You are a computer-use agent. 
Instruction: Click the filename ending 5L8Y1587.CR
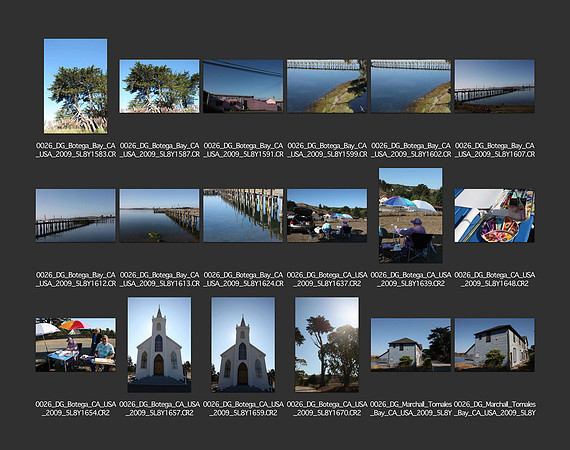coord(160,150)
